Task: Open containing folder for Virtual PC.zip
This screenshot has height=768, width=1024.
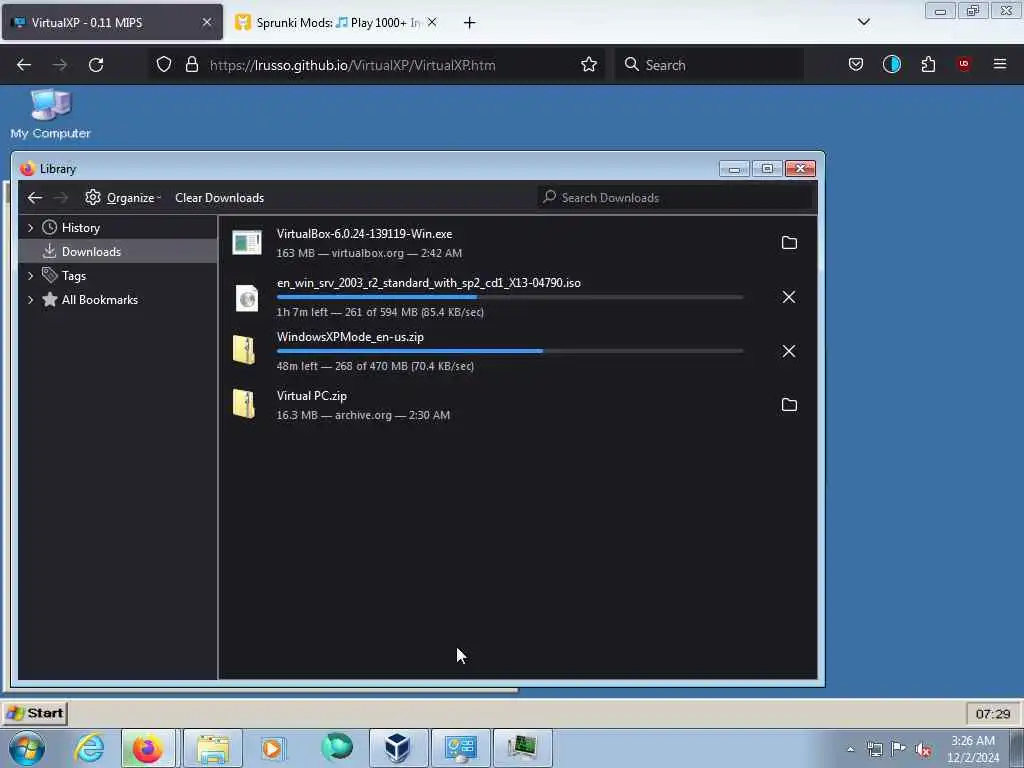Action: [789, 405]
